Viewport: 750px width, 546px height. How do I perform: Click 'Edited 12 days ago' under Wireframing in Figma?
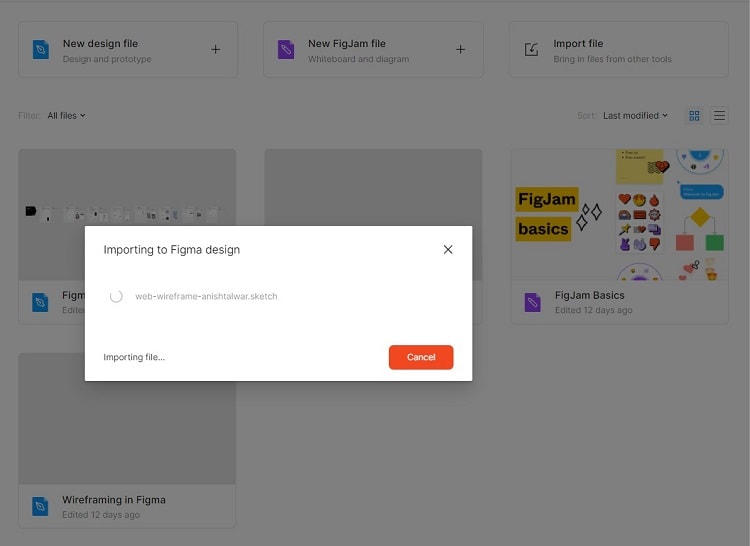101,515
